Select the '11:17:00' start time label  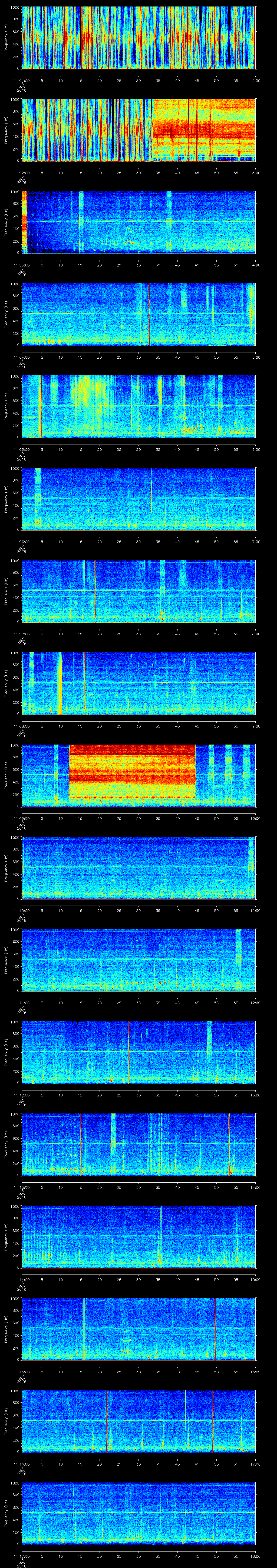21,1556
